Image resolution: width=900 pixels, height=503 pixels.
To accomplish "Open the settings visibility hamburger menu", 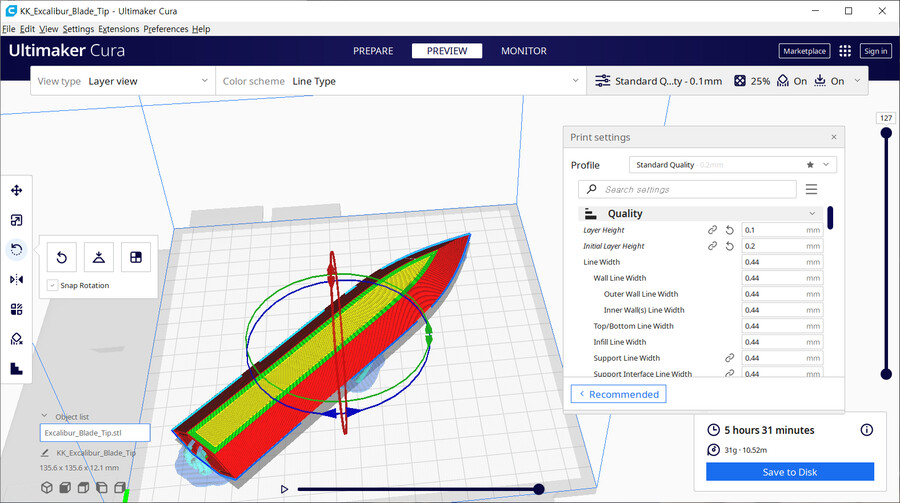I will pyautogui.click(x=811, y=189).
